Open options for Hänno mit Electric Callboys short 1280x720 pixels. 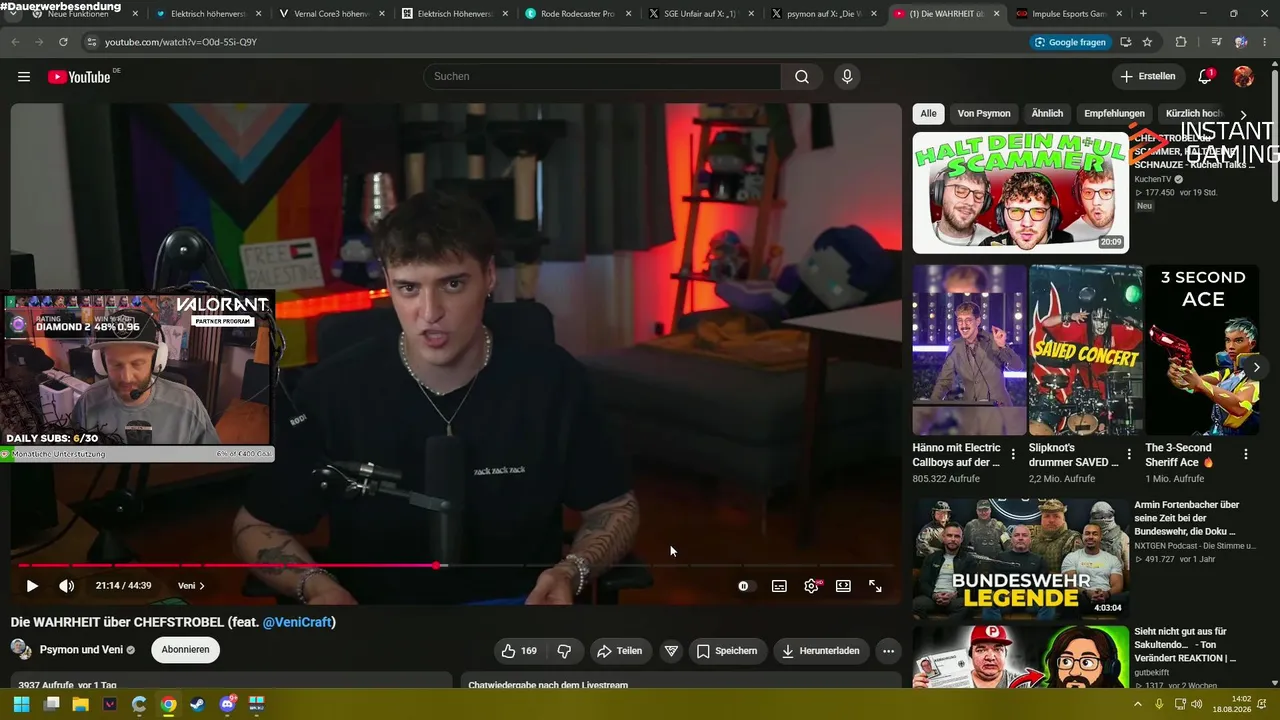click(1013, 455)
